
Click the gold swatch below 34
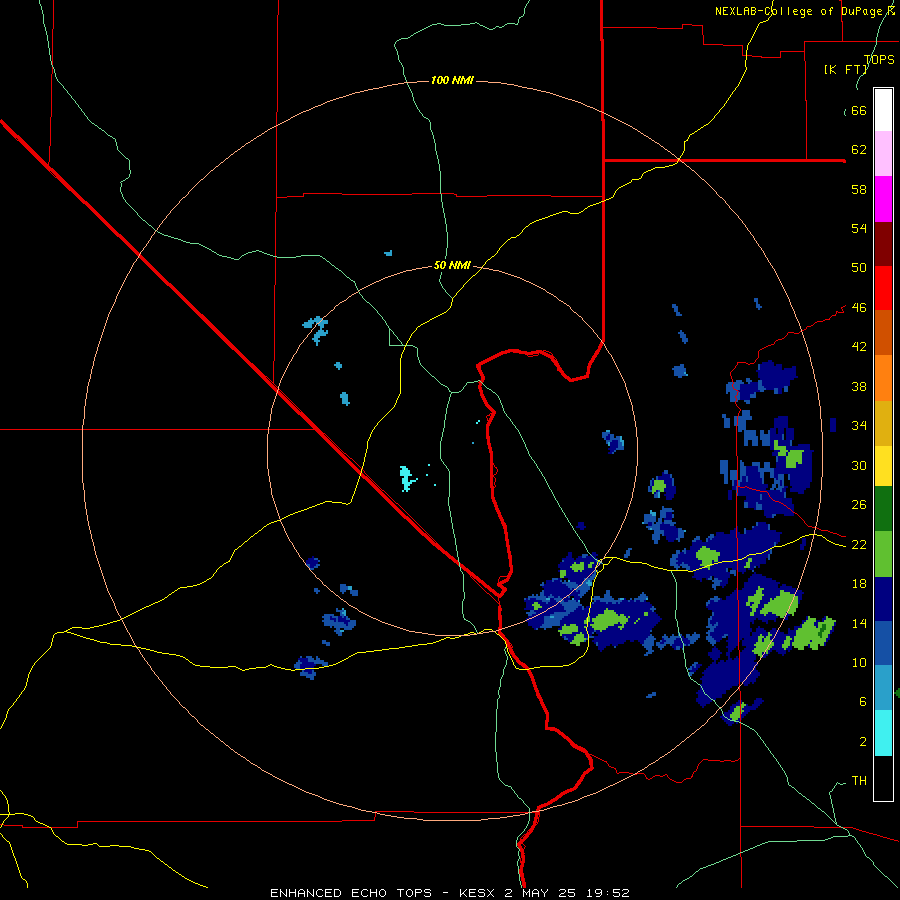pos(883,423)
